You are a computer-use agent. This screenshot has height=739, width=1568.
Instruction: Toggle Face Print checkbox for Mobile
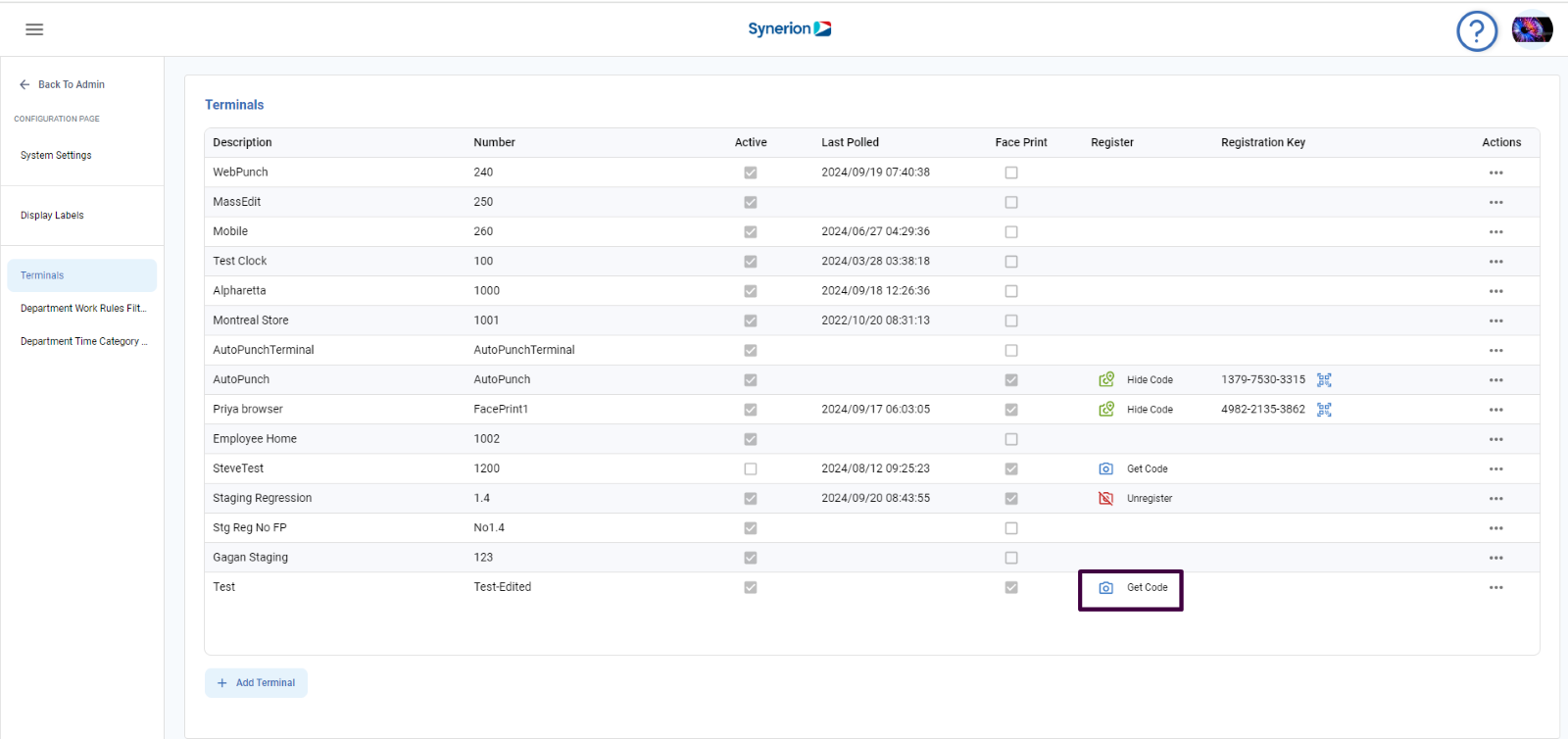1011,232
